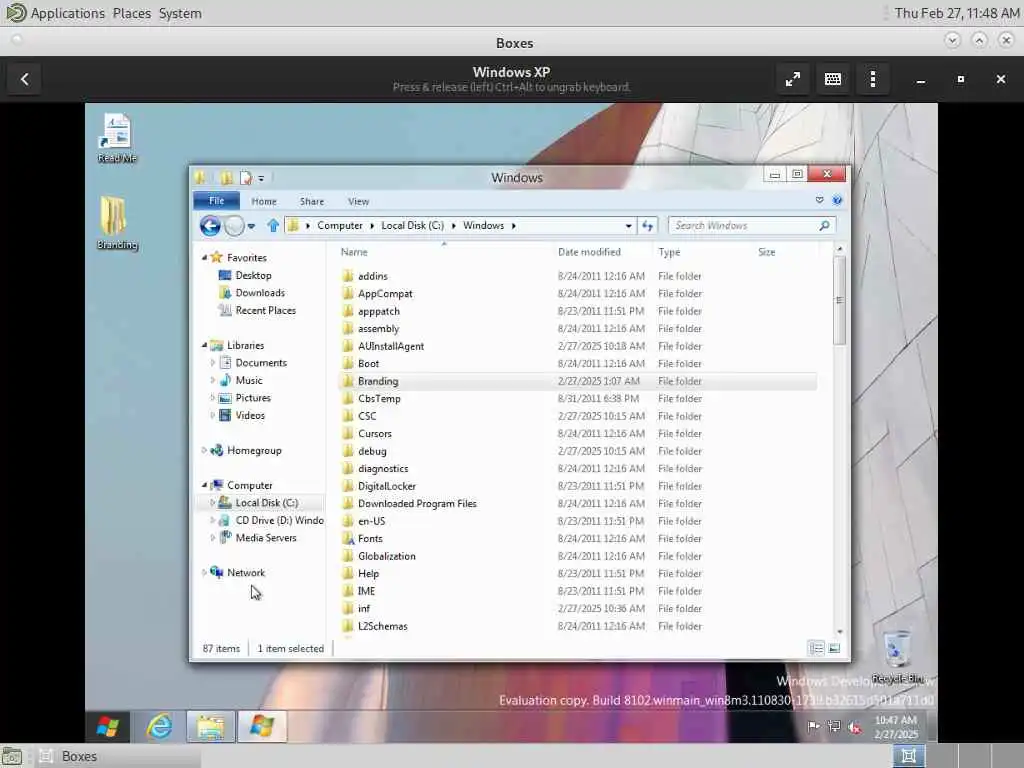Image resolution: width=1024 pixels, height=768 pixels.
Task: Open customize quick access toolbar dropdown
Action: 261,178
